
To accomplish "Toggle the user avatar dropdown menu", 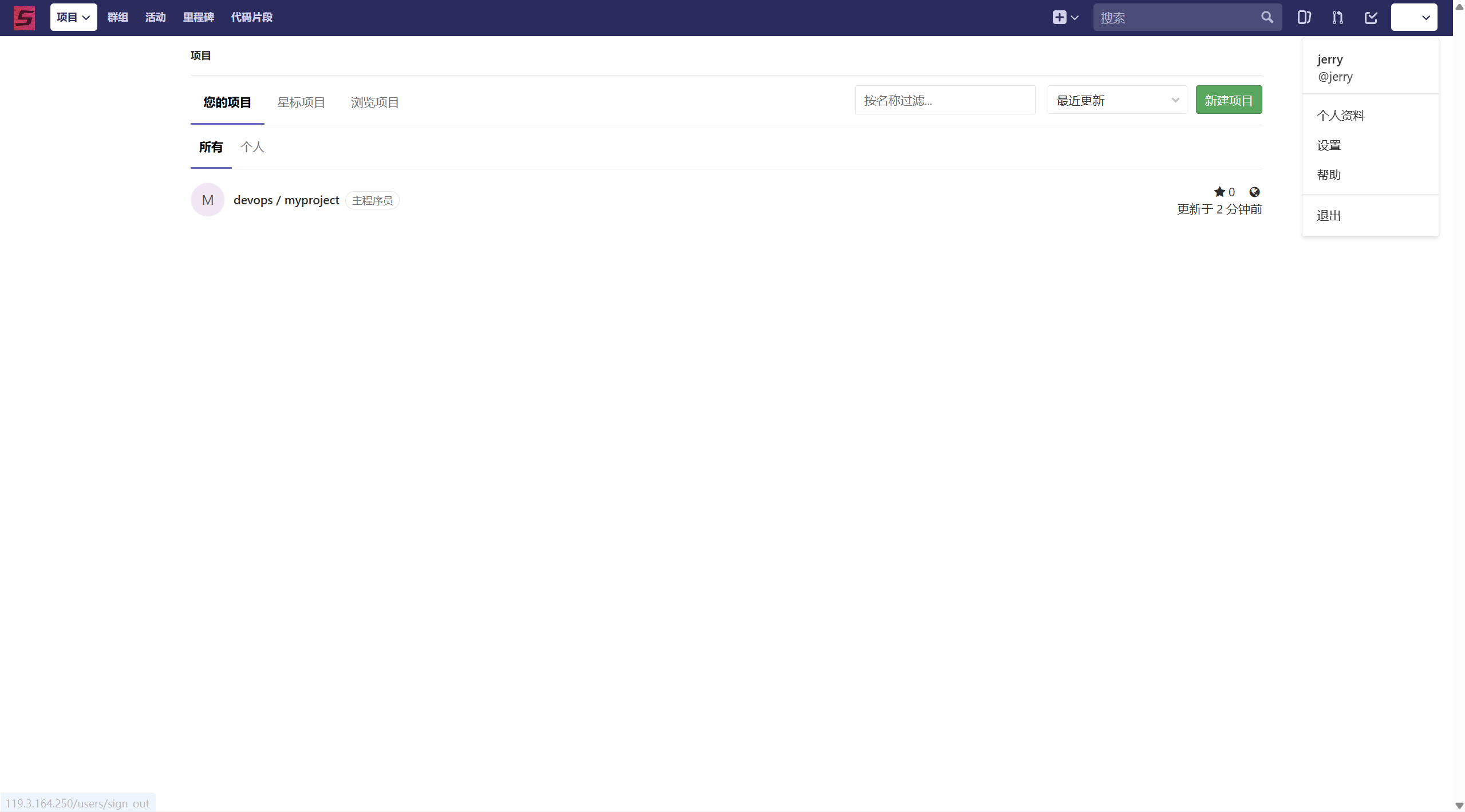I will pyautogui.click(x=1414, y=17).
